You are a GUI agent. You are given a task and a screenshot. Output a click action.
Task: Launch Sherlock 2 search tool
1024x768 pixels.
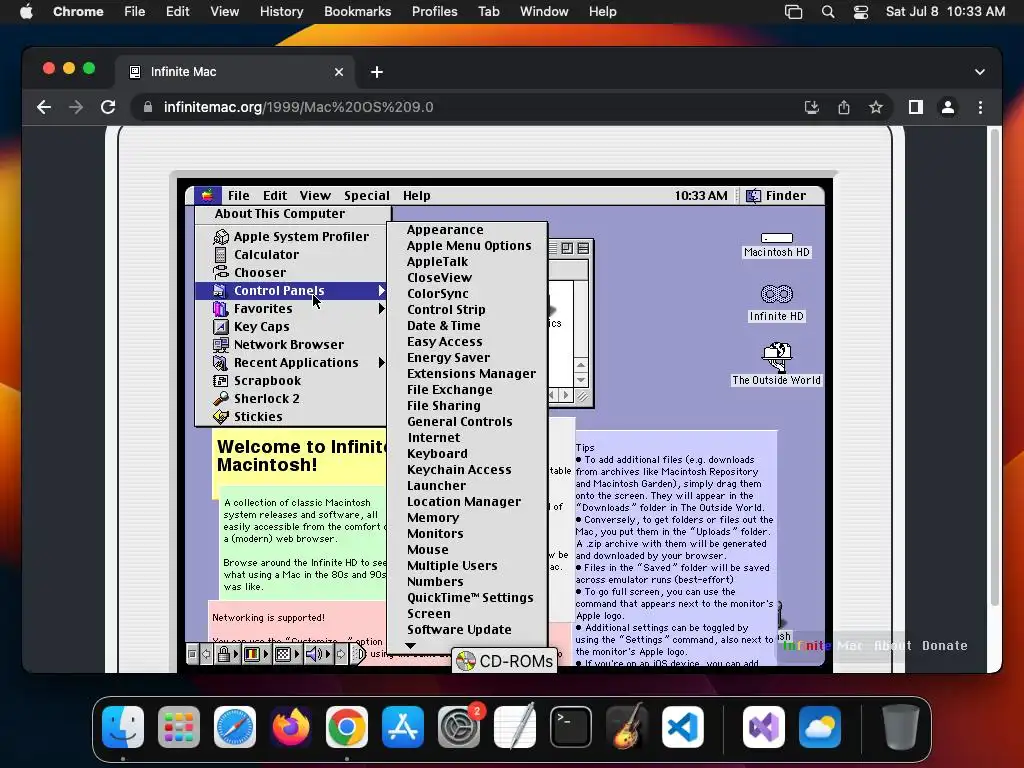(291, 398)
